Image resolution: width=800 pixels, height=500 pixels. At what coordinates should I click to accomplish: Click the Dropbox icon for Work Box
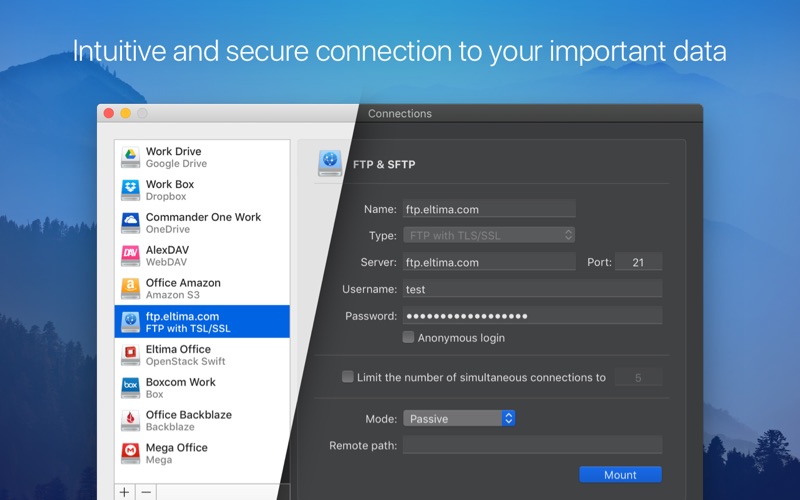[x=131, y=190]
